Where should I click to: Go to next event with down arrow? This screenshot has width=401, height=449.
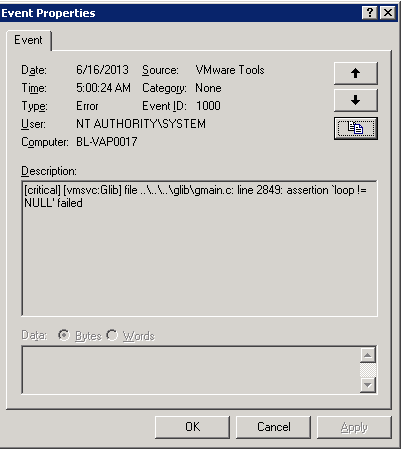pyautogui.click(x=356, y=100)
